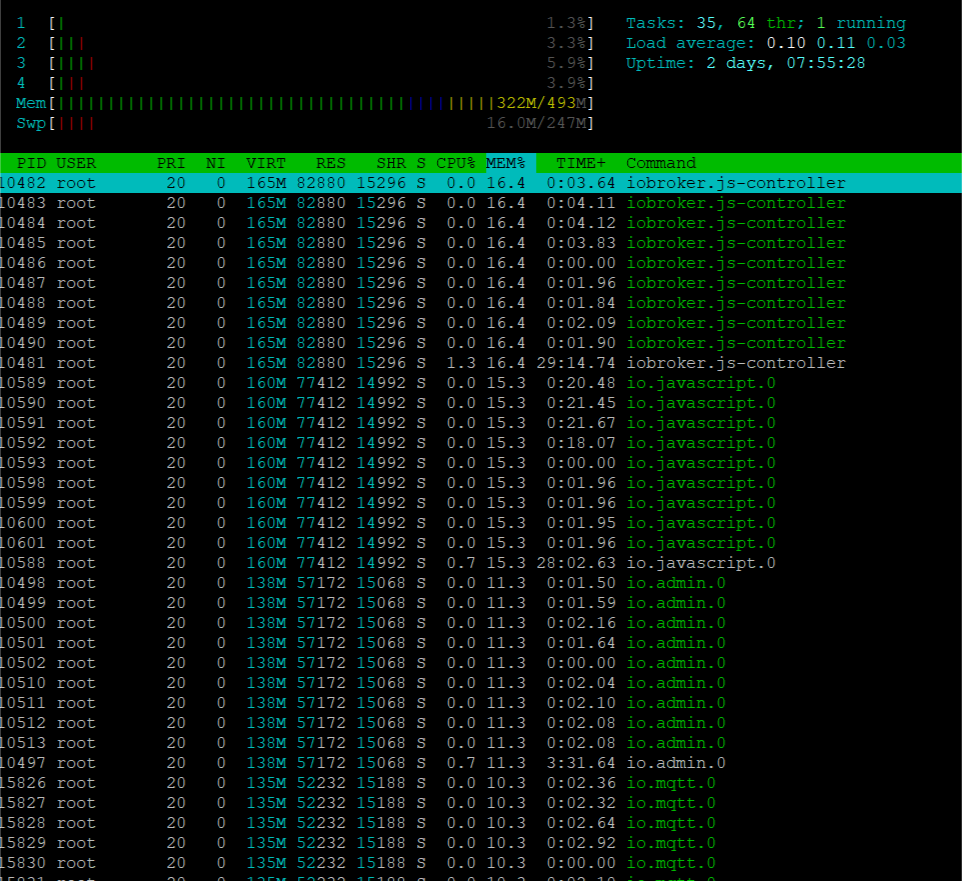Screen dimensions: 962x881
Task: Click the TIME+ column header
Action: click(x=580, y=163)
